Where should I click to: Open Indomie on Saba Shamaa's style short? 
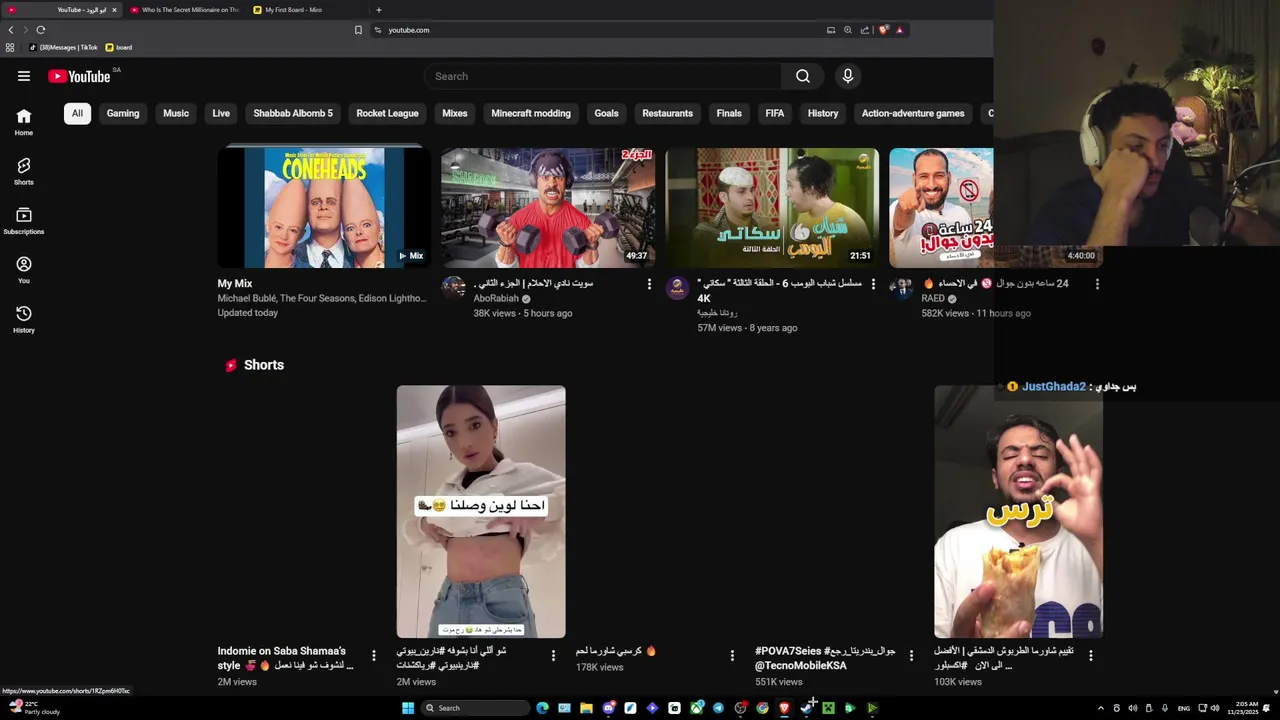pos(285,658)
